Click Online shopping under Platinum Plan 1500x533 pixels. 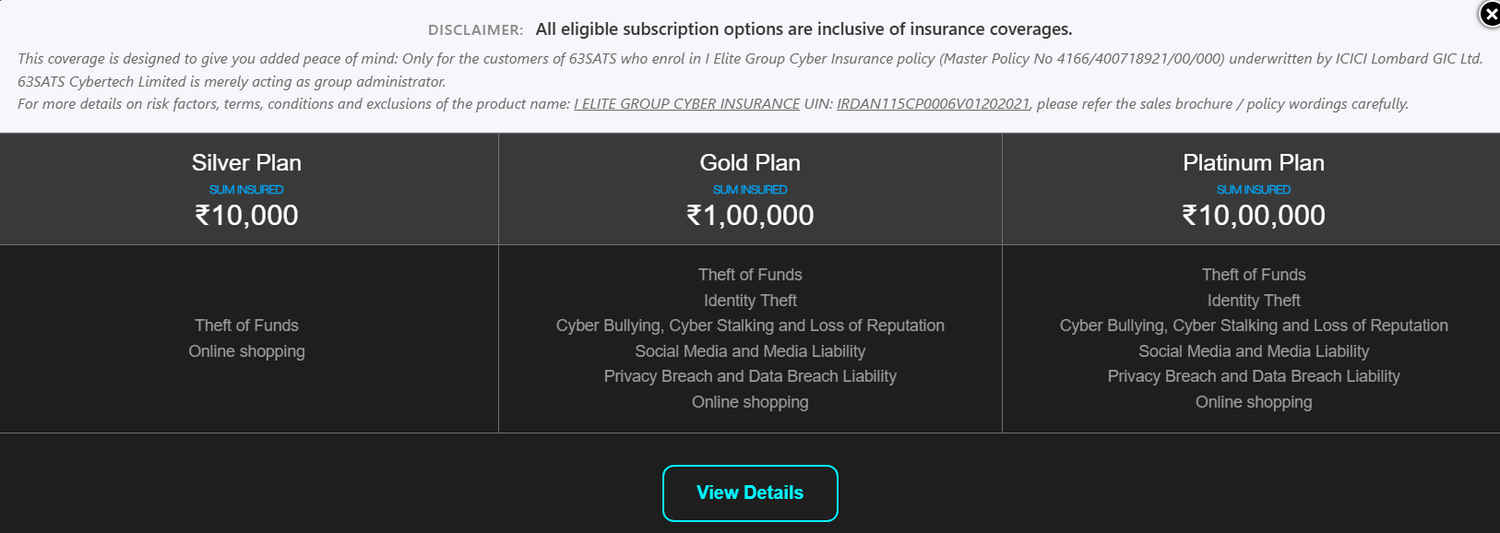[x=1253, y=403]
